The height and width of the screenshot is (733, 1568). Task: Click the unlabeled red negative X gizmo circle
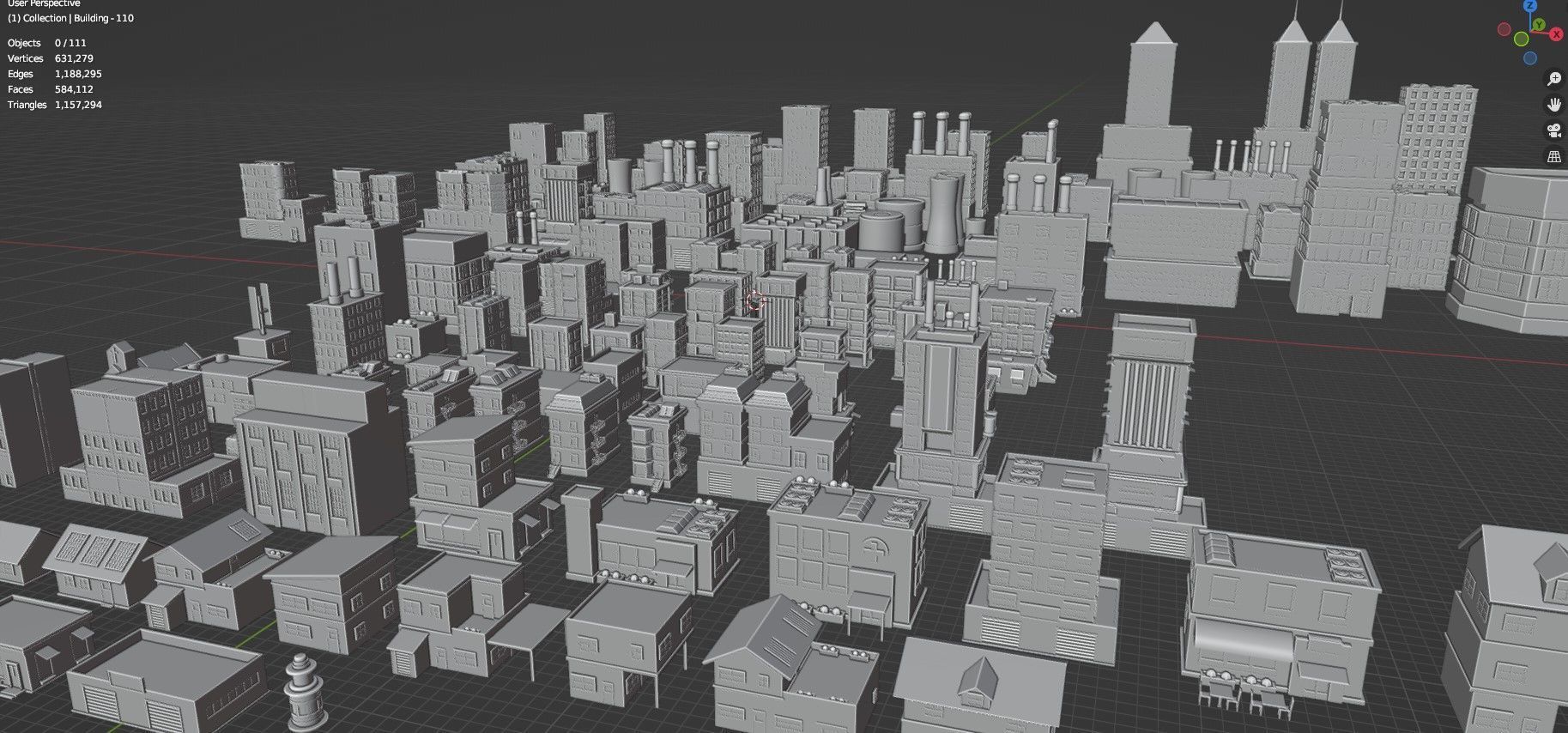(x=1504, y=29)
